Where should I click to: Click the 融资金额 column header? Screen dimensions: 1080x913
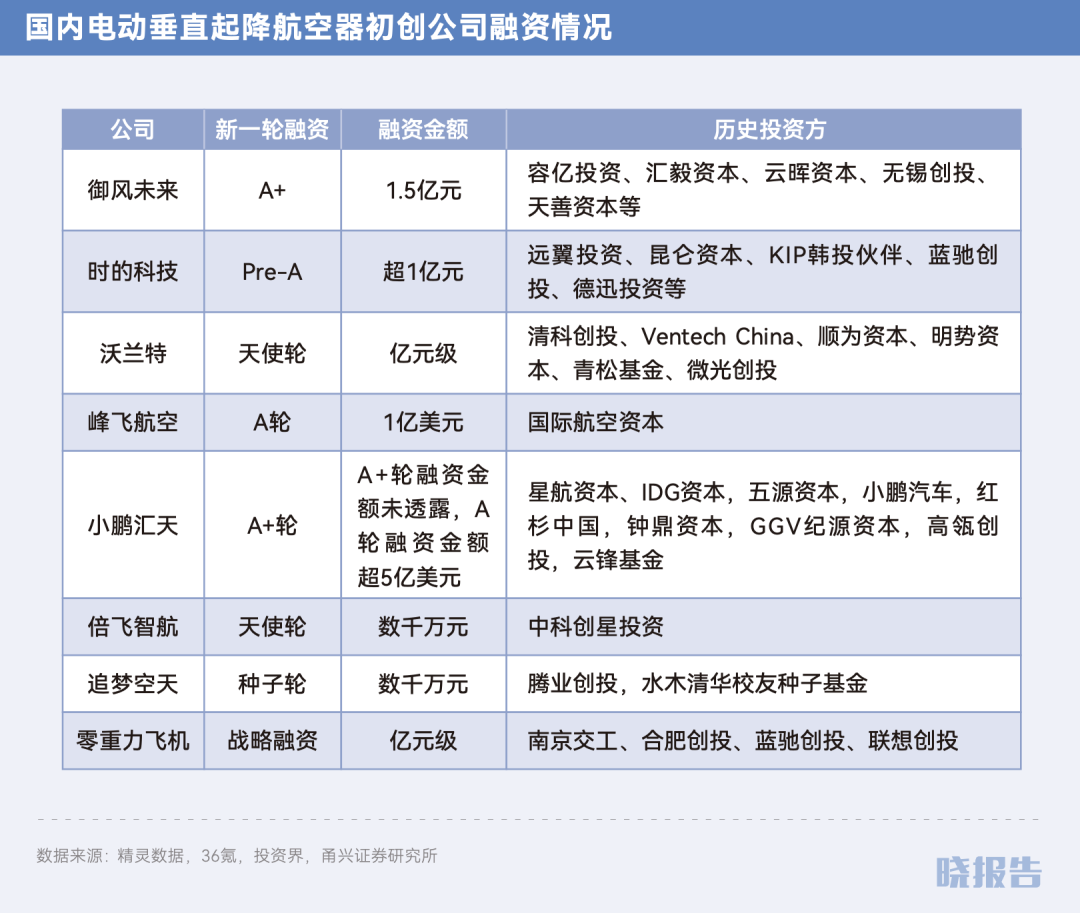tap(423, 130)
